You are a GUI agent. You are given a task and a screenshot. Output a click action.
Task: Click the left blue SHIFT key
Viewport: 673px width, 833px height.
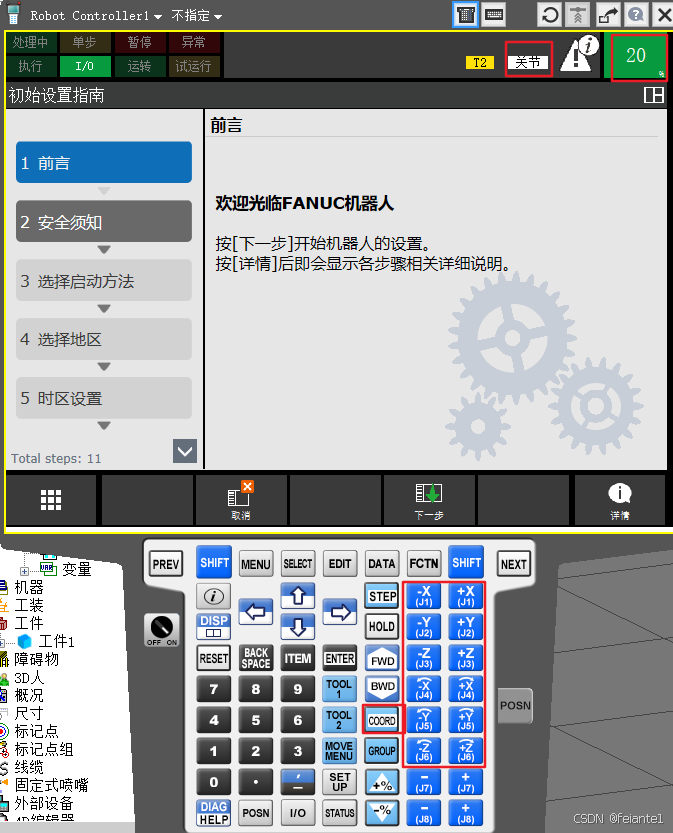pyautogui.click(x=214, y=563)
